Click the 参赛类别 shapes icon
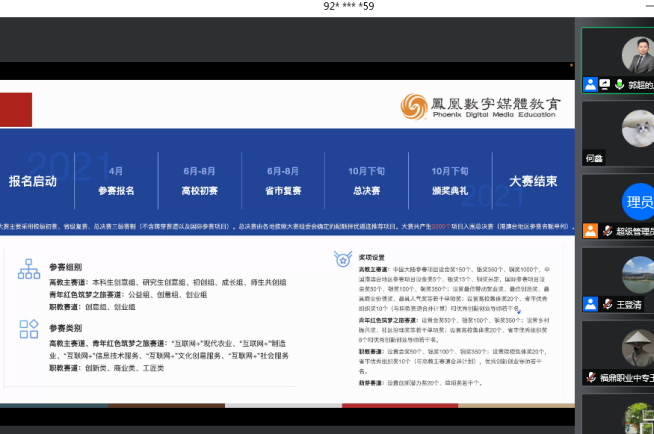The width and height of the screenshot is (654, 434). [29, 329]
